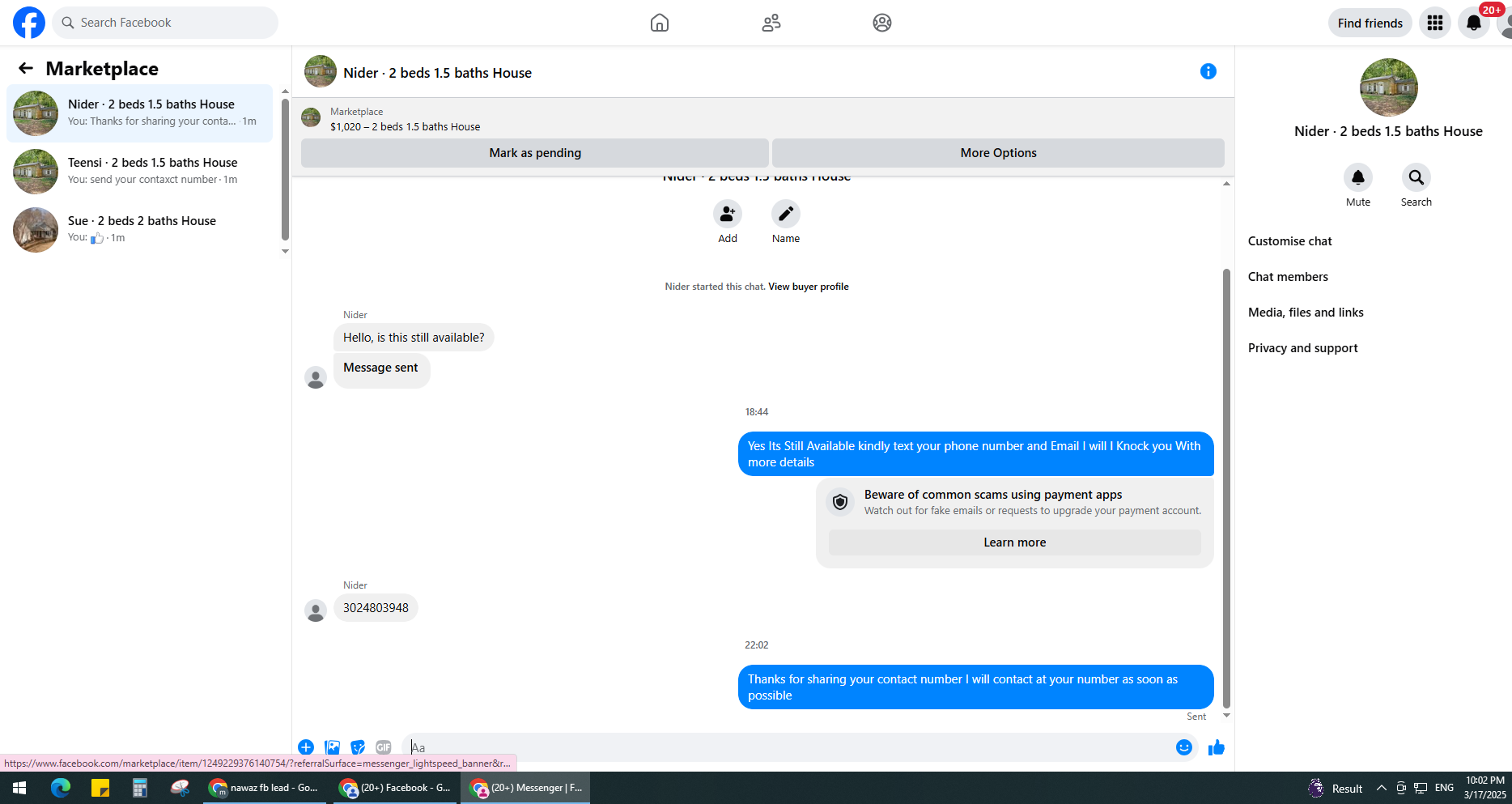Click the ENG language indicator
Image resolution: width=1512 pixels, height=804 pixels.
[1444, 788]
